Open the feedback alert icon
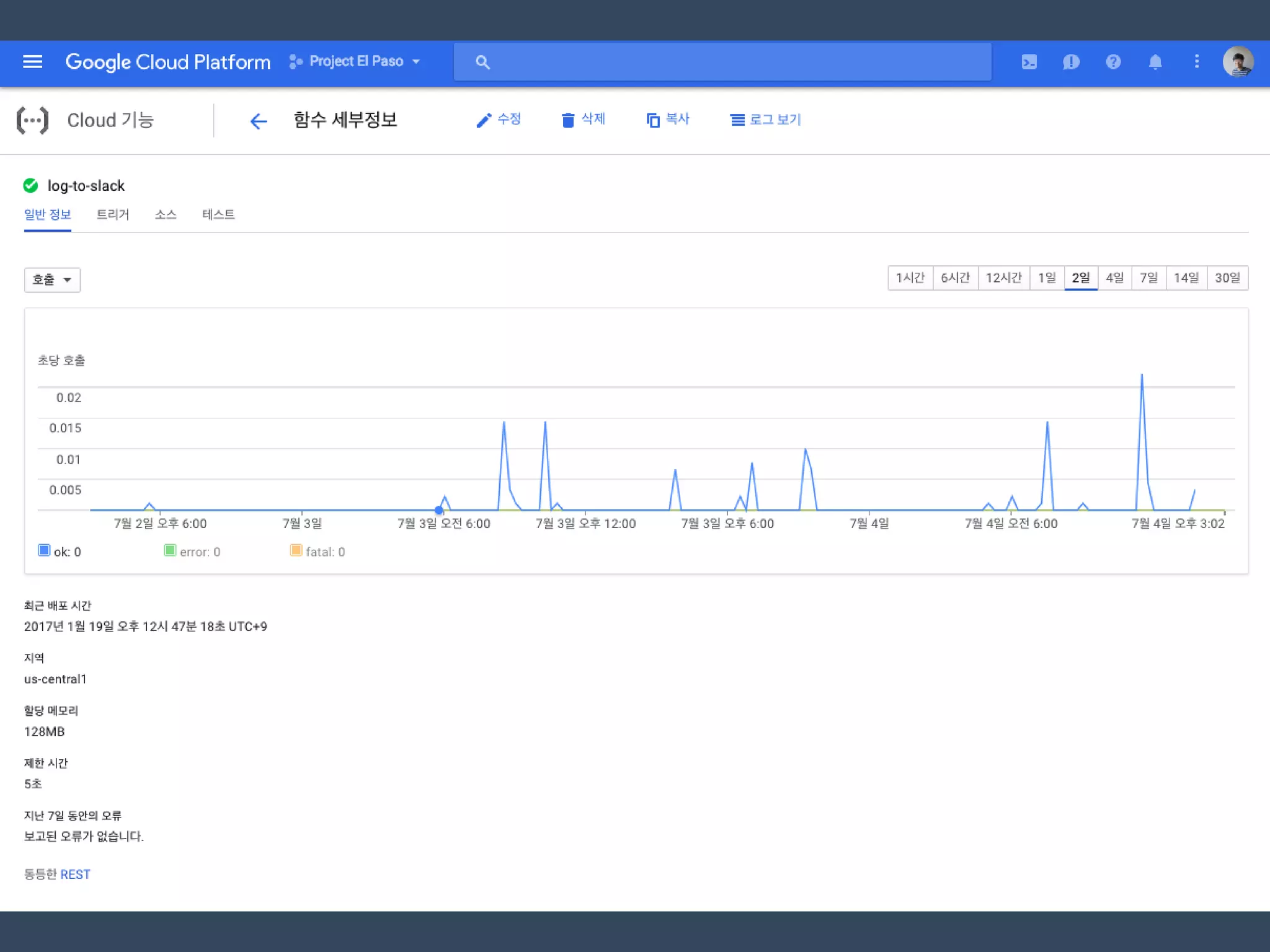Viewport: 1270px width, 952px height. click(1071, 61)
